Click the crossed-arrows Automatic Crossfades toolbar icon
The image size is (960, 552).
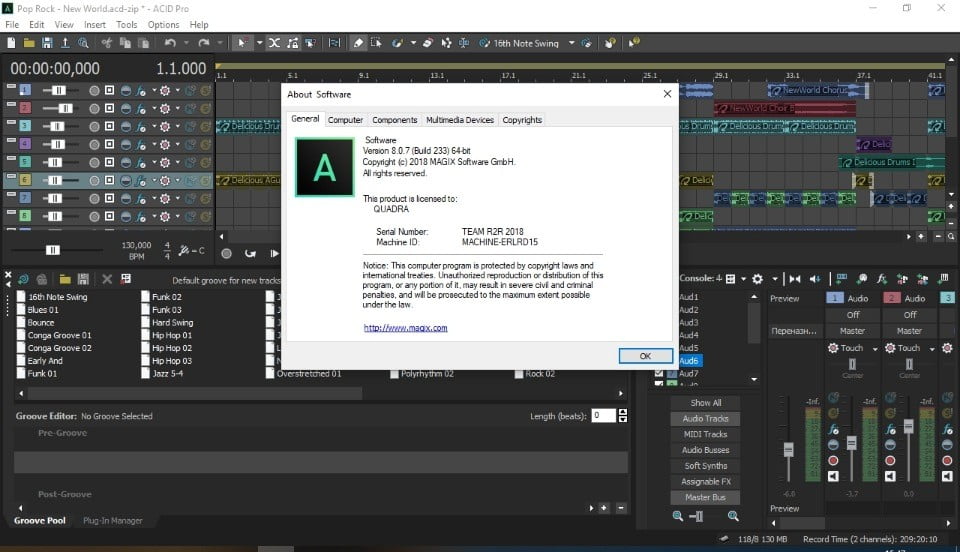pos(274,43)
